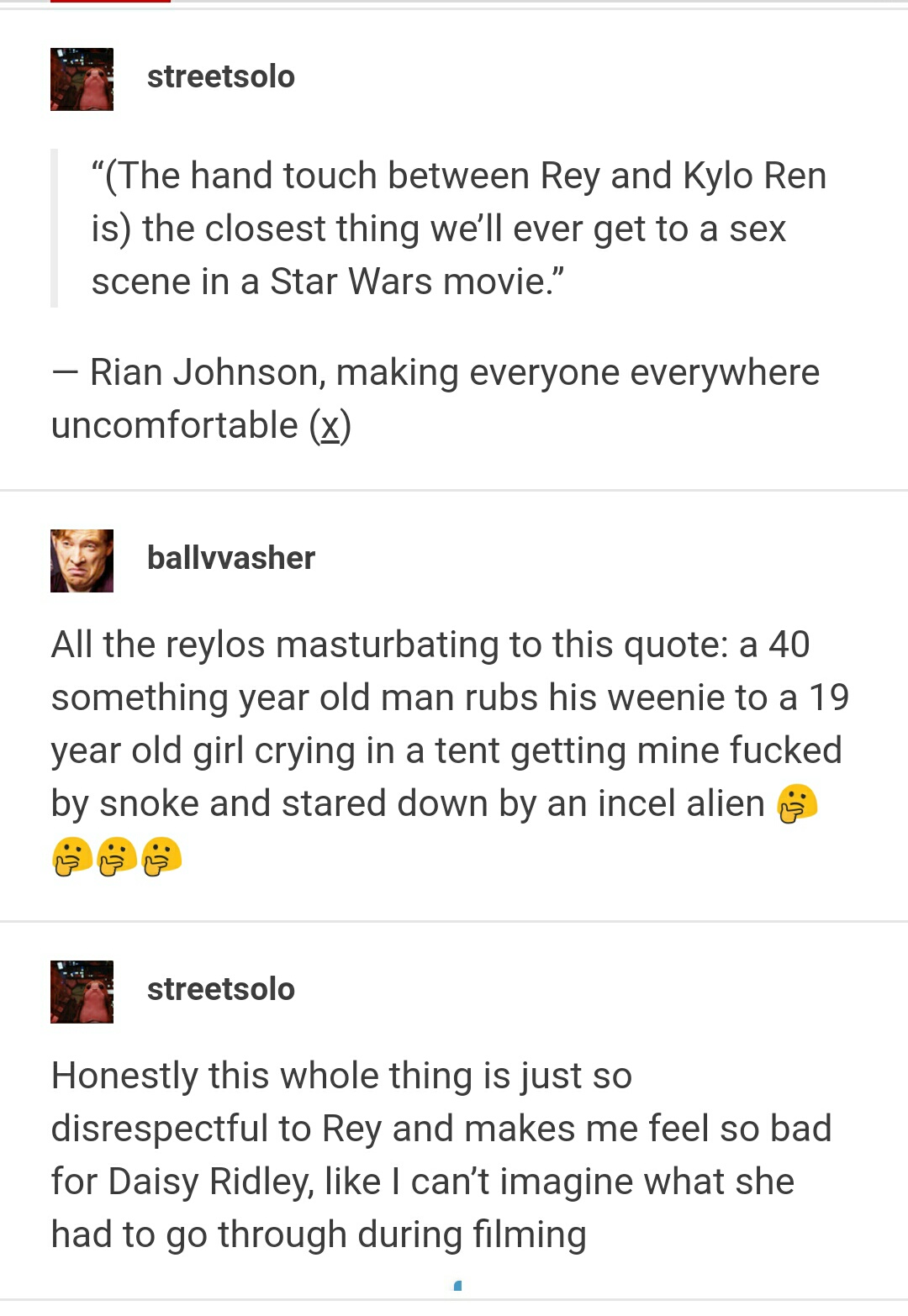Open the ballvvasher blog username
The height and width of the screenshot is (1316, 908).
click(231, 558)
